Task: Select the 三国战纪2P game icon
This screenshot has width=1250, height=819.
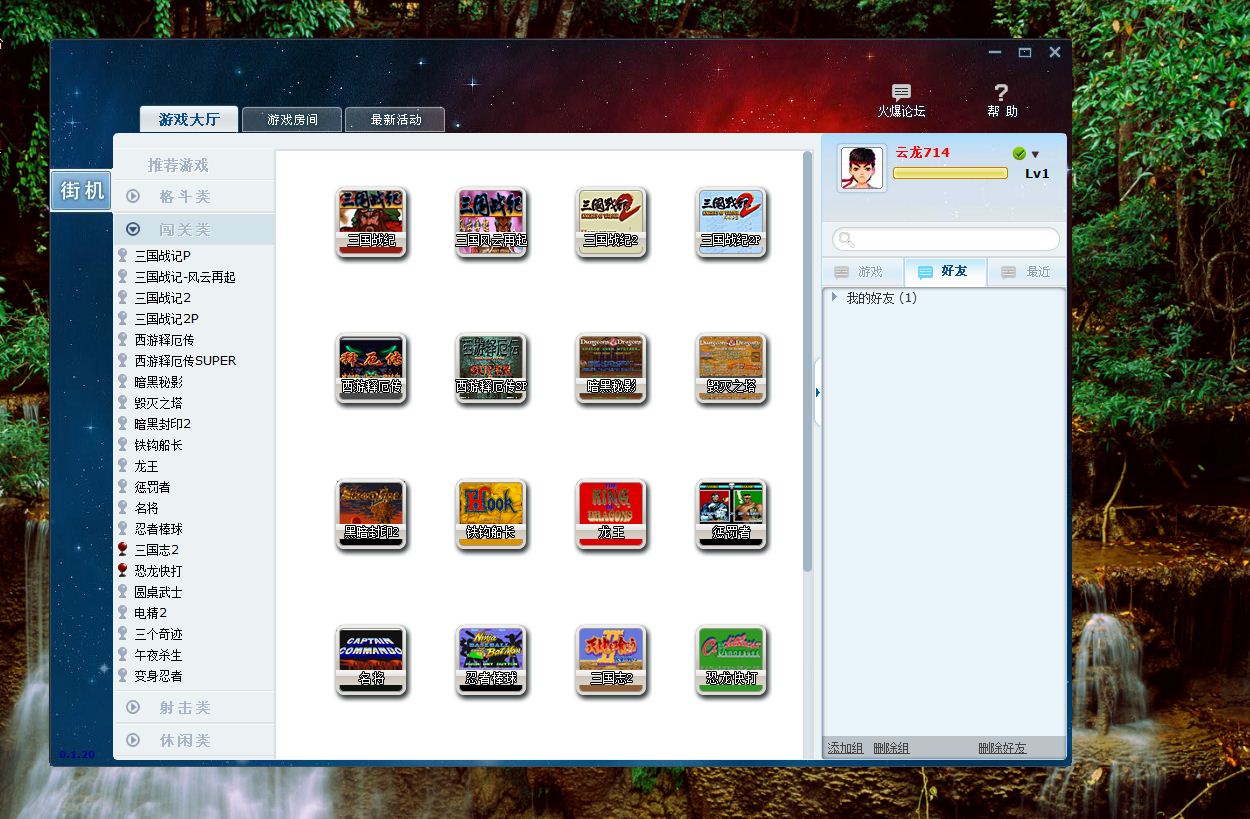Action: pyautogui.click(x=731, y=222)
